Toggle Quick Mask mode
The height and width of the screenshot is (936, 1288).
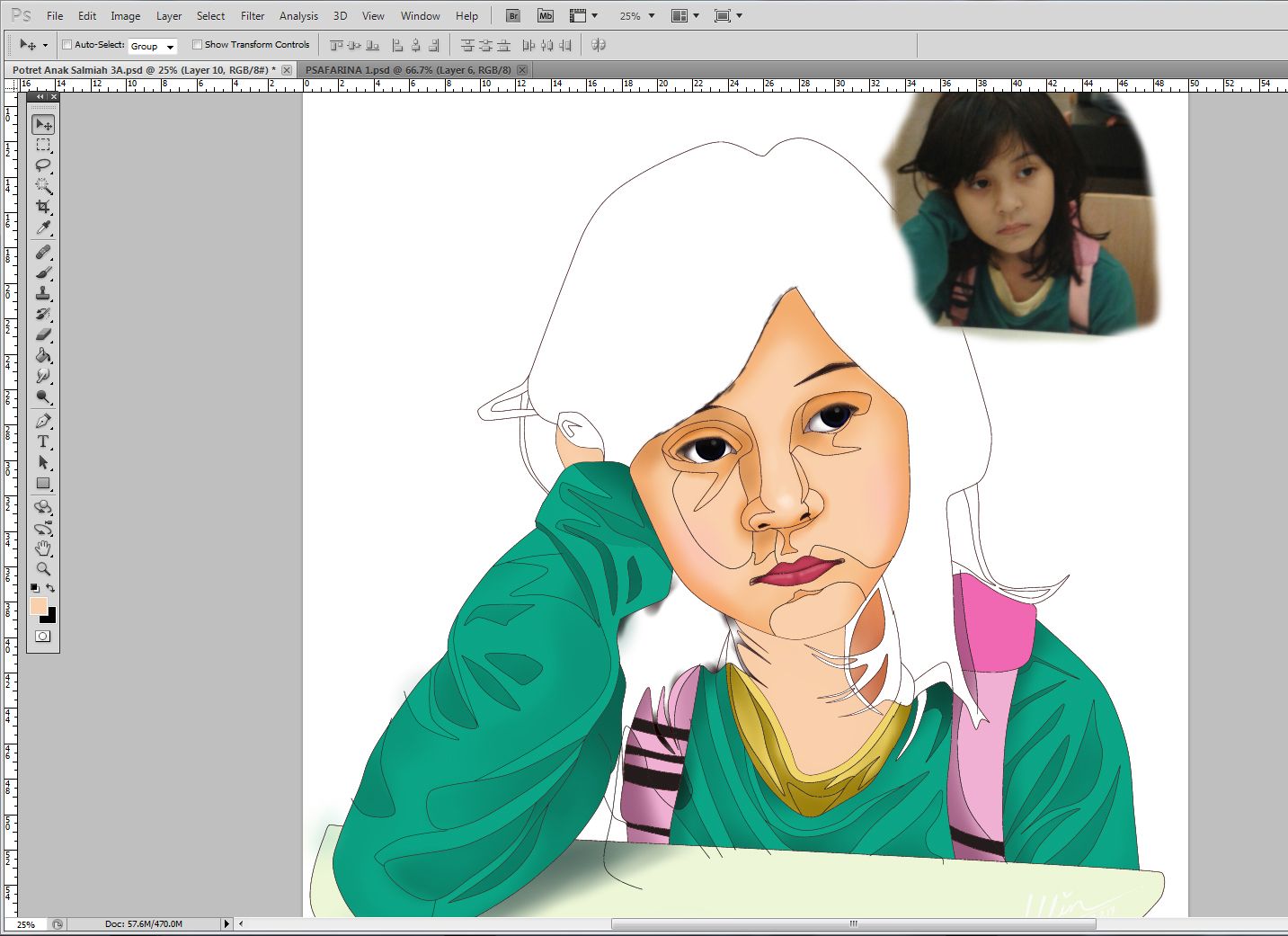tap(42, 636)
